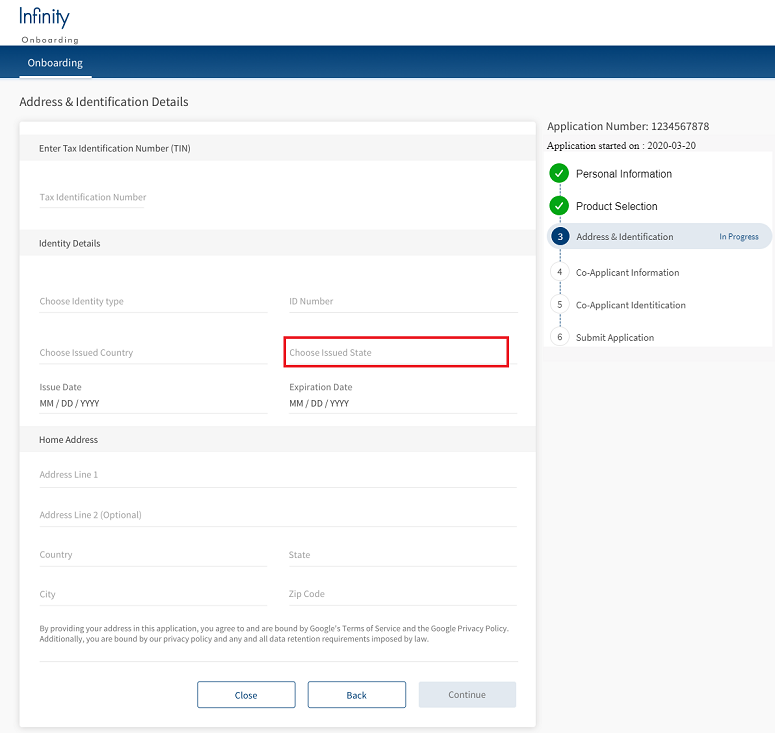Go to Co-Applicant Information step
The height and width of the screenshot is (733, 775).
point(627,272)
